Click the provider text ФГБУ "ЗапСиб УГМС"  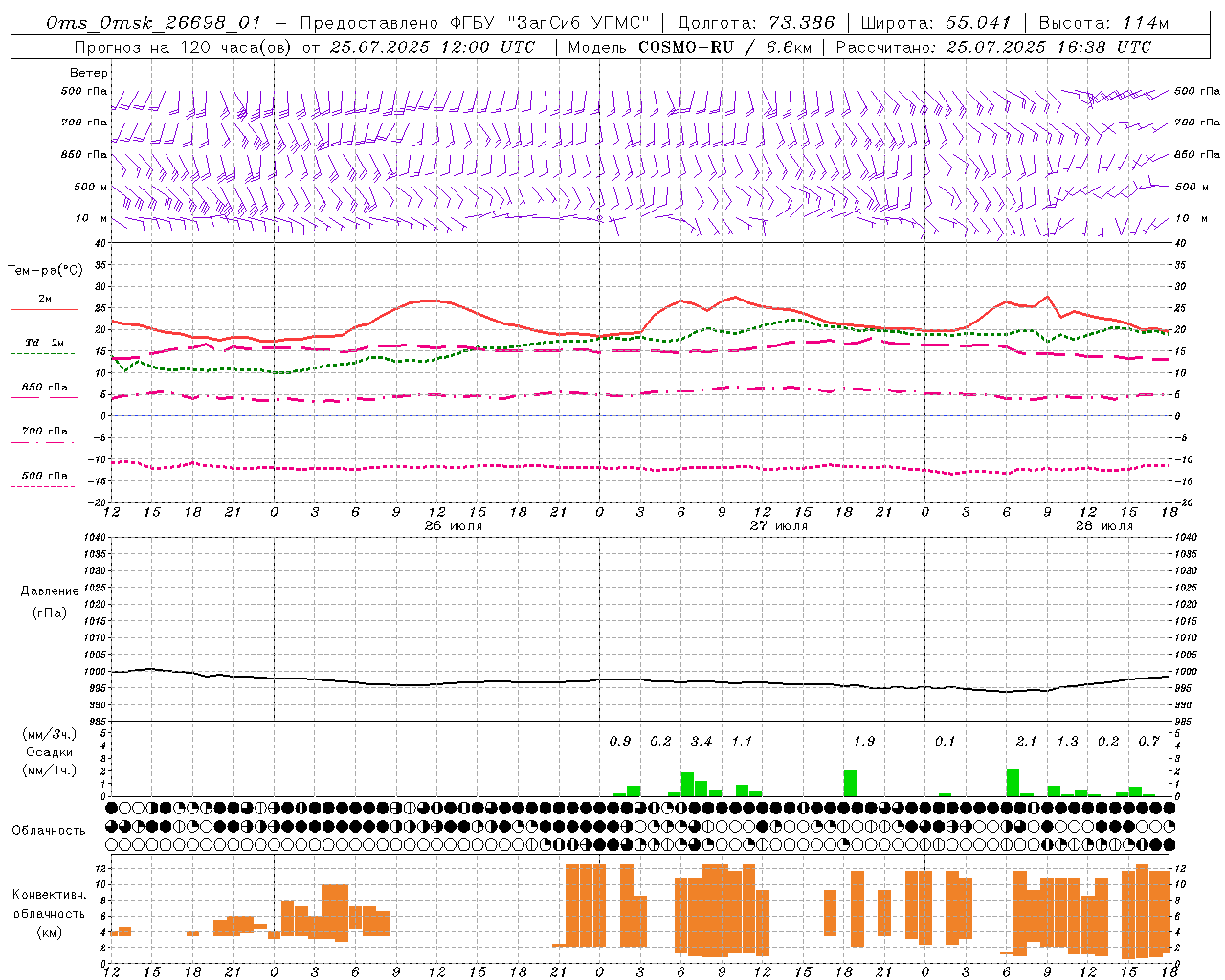[549, 23]
